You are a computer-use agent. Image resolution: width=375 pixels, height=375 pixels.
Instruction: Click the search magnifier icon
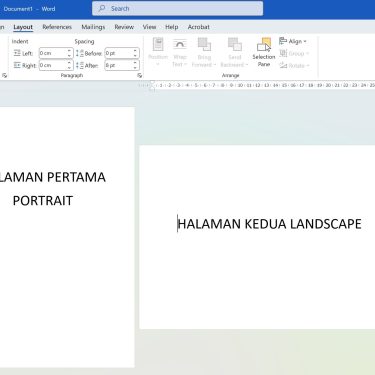[x=102, y=8]
